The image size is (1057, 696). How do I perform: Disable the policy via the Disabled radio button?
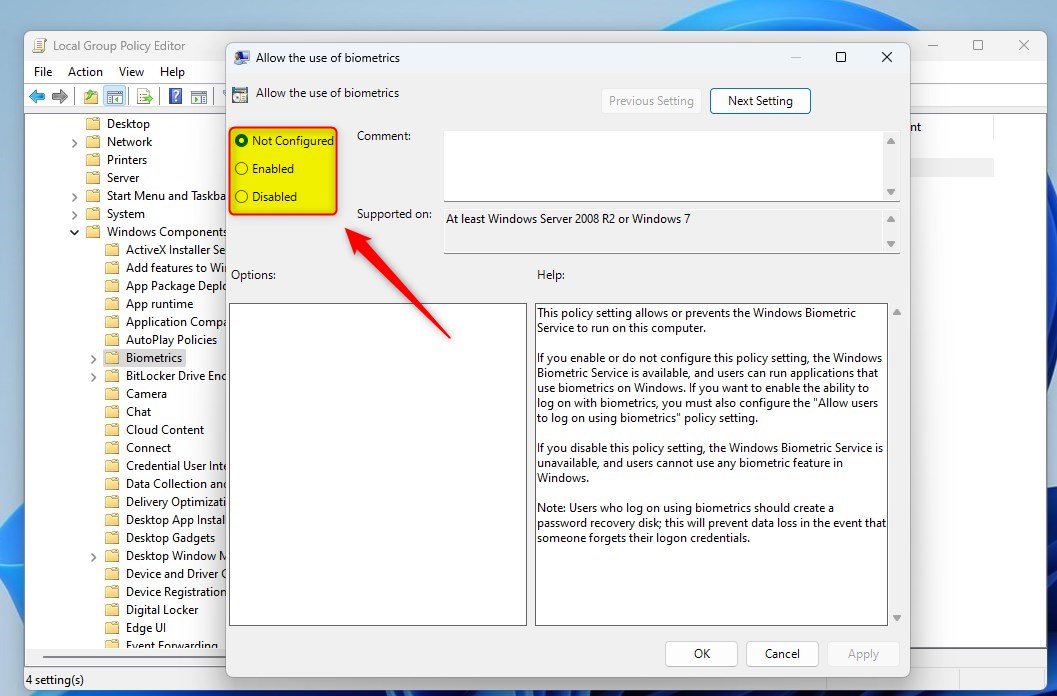pos(241,196)
